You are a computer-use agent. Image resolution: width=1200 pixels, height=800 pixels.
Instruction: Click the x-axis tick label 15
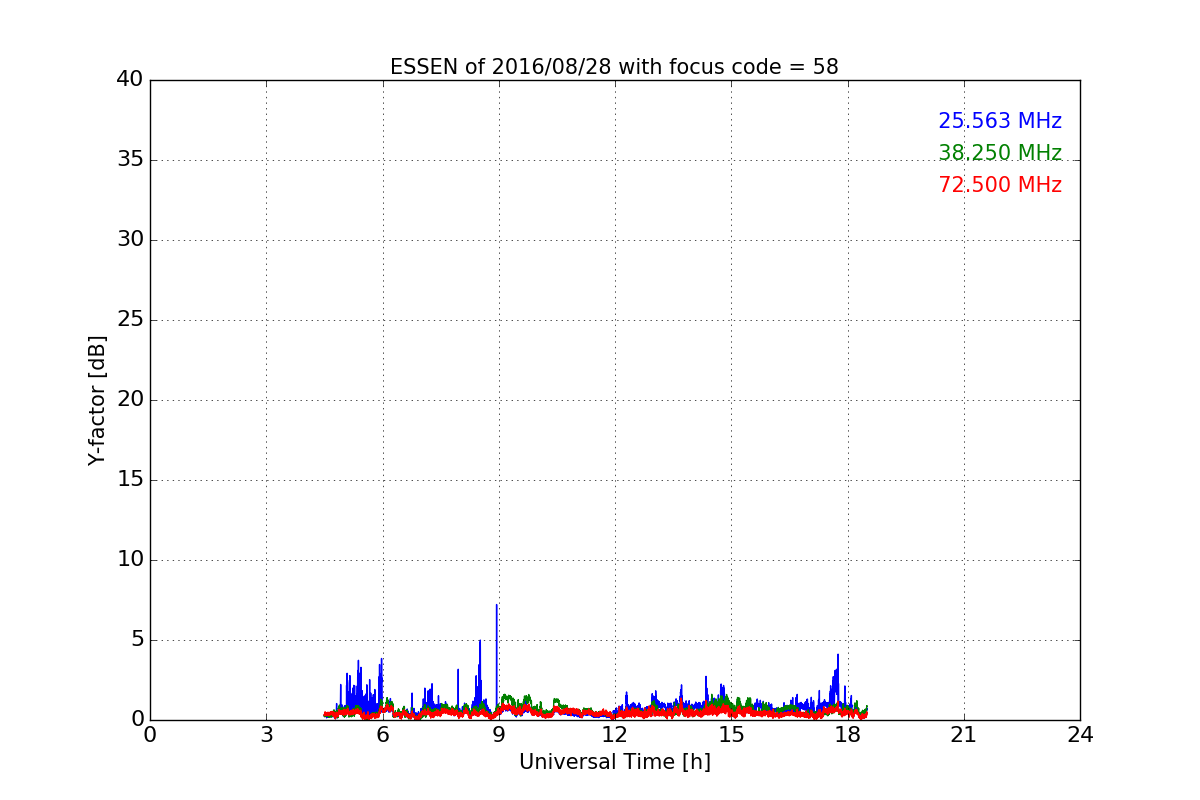(731, 735)
